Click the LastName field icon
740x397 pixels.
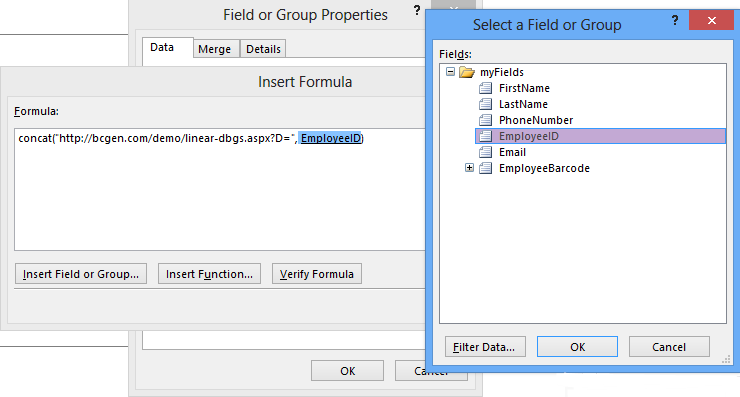(x=485, y=104)
